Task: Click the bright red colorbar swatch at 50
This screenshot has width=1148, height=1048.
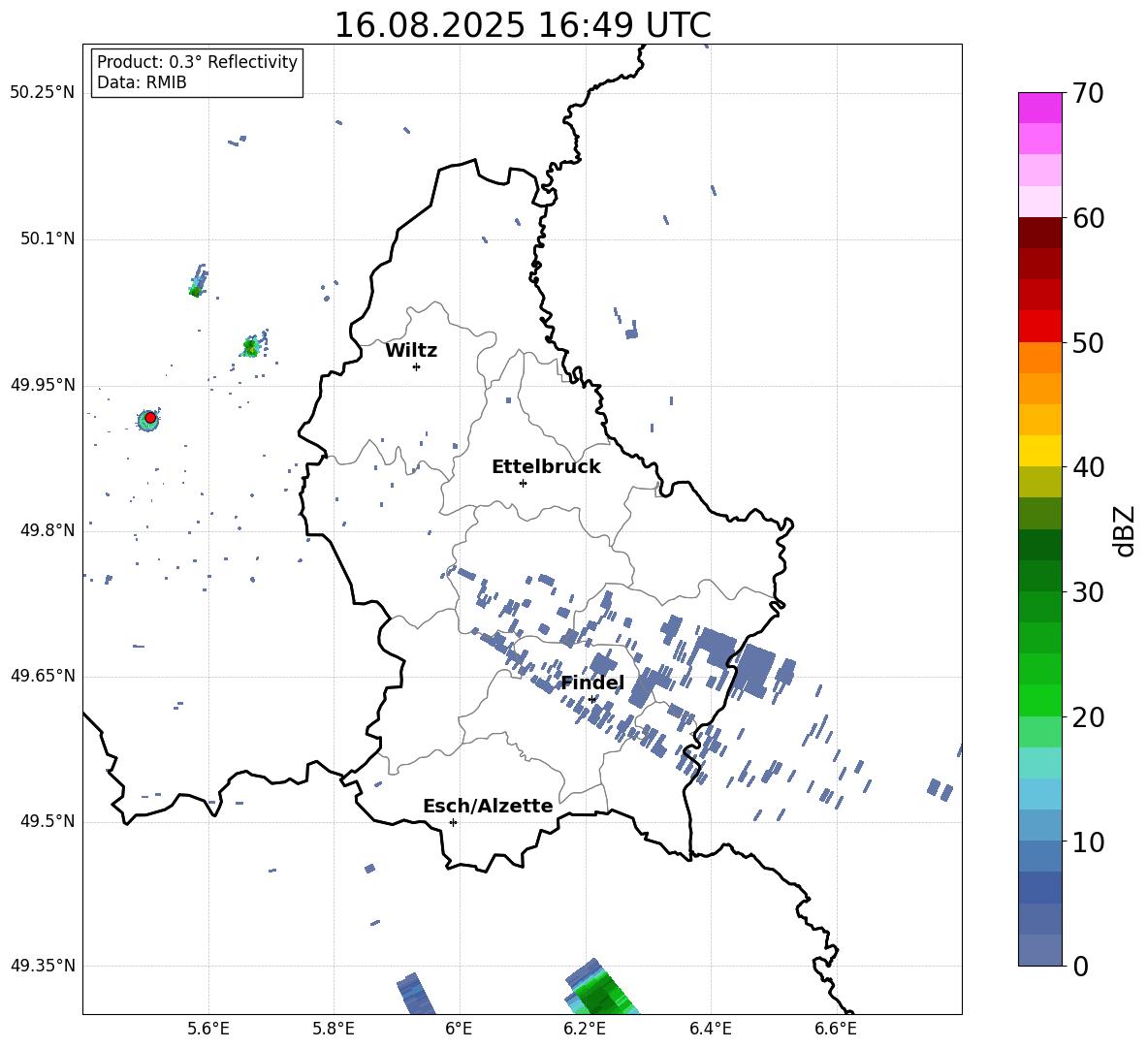Action: [1039, 327]
